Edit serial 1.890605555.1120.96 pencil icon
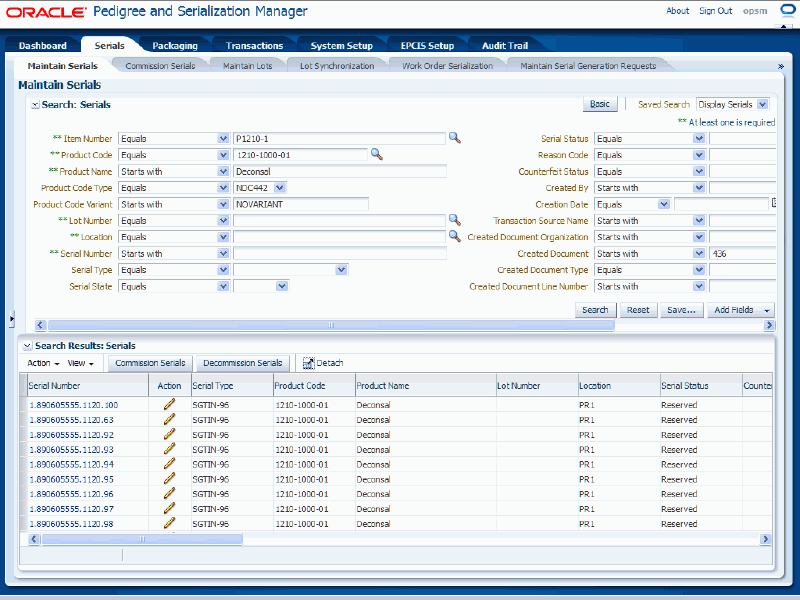800x600 pixels. [x=169, y=493]
